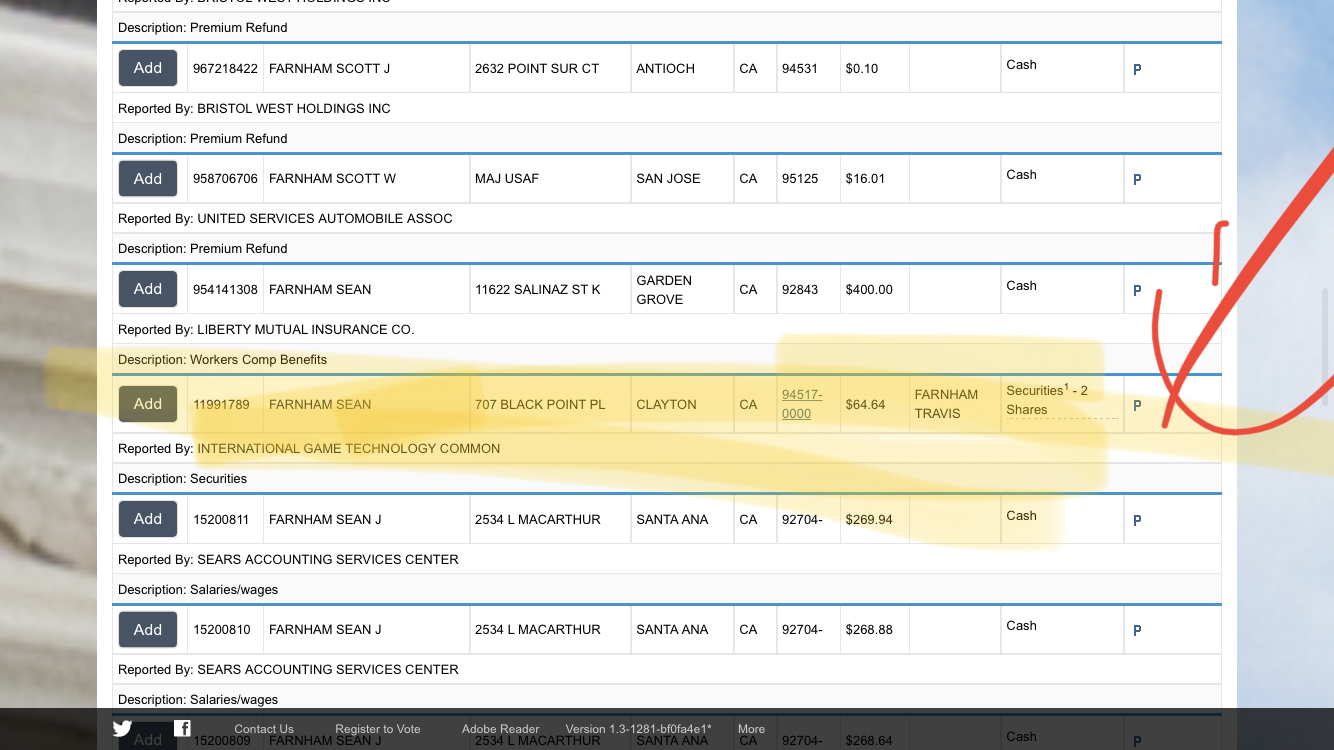Image resolution: width=1334 pixels, height=750 pixels.
Task: Click INTERNATIONAL GAME TECHNOLOGY COMMON text
Action: click(x=348, y=448)
